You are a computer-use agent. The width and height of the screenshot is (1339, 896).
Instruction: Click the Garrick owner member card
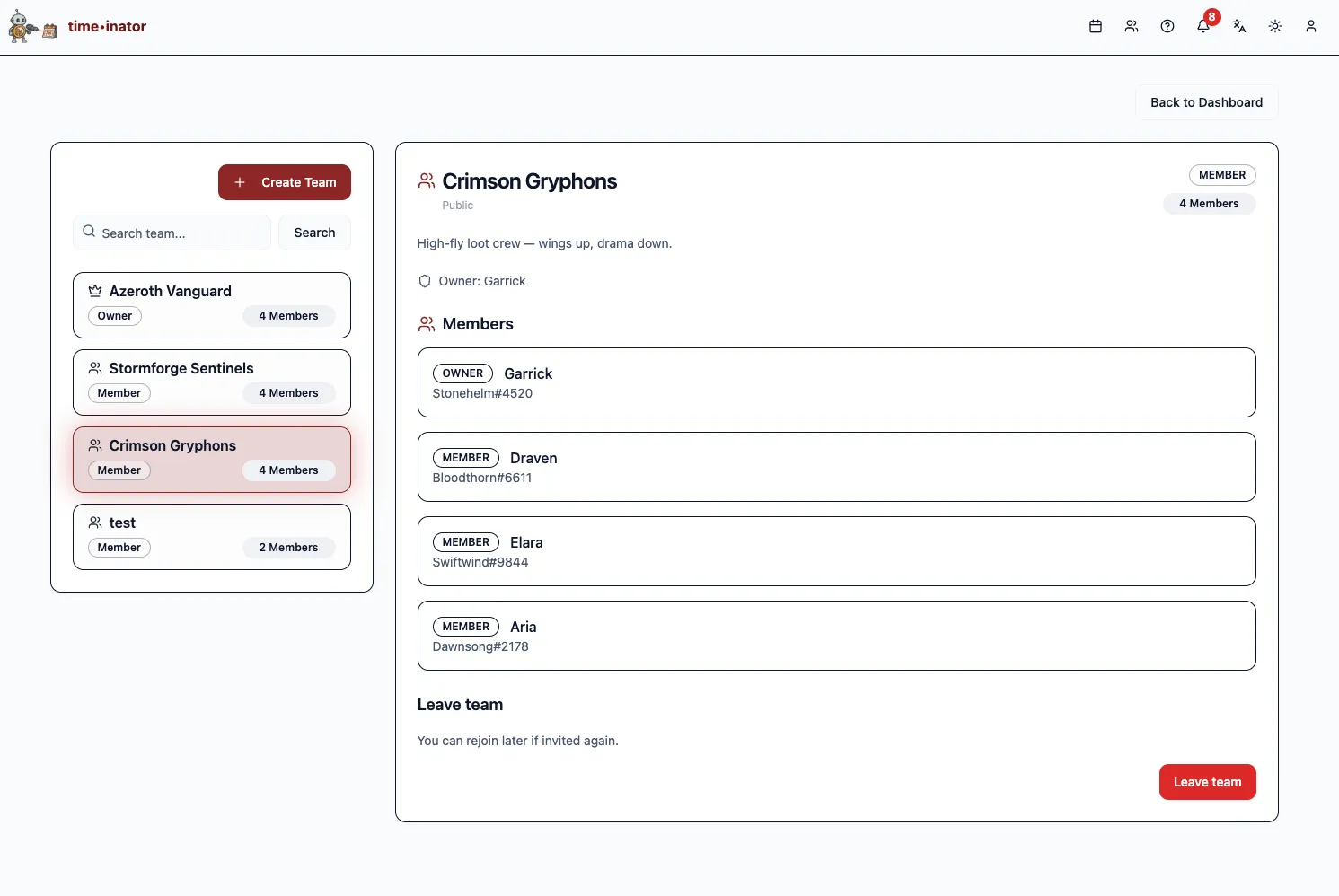click(835, 382)
